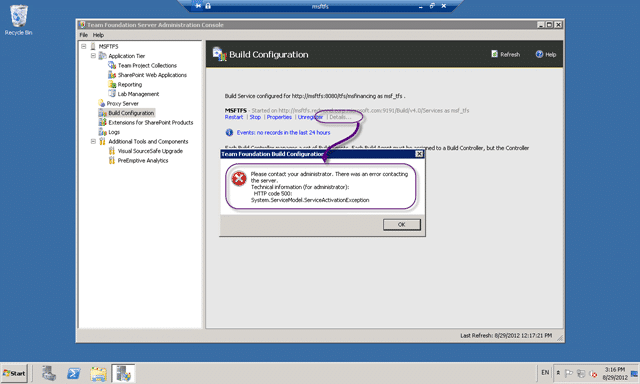The width and height of the screenshot is (640, 384).
Task: Click the Reporting node icon
Action: point(112,84)
